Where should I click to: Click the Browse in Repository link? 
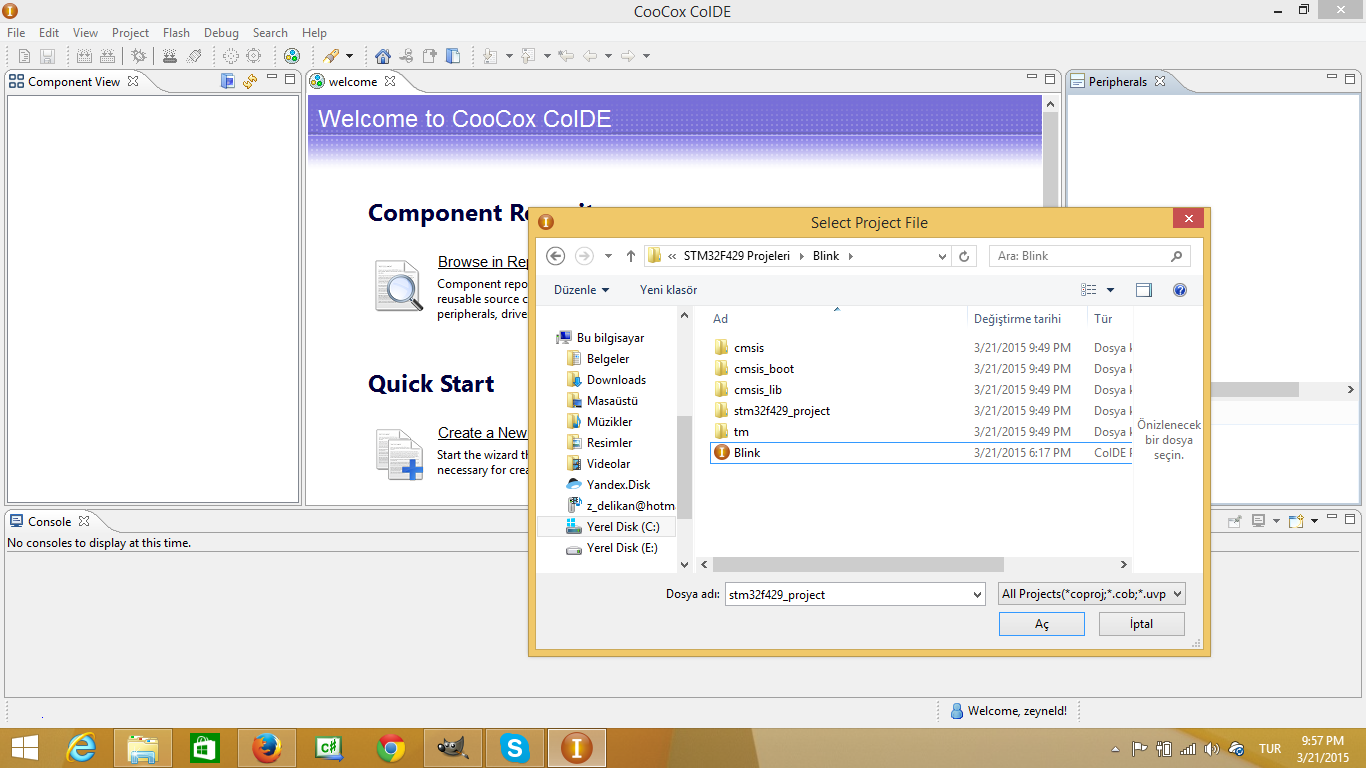pos(483,262)
